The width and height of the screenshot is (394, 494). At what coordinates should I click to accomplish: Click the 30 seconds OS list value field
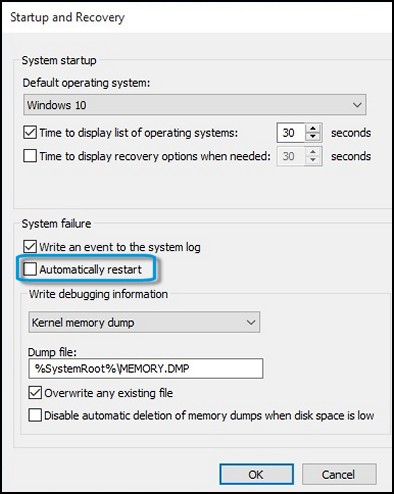(291, 133)
